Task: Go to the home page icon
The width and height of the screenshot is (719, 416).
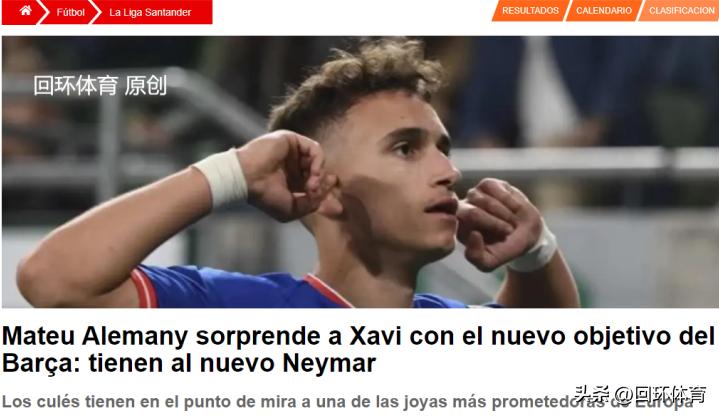Action: tap(25, 11)
